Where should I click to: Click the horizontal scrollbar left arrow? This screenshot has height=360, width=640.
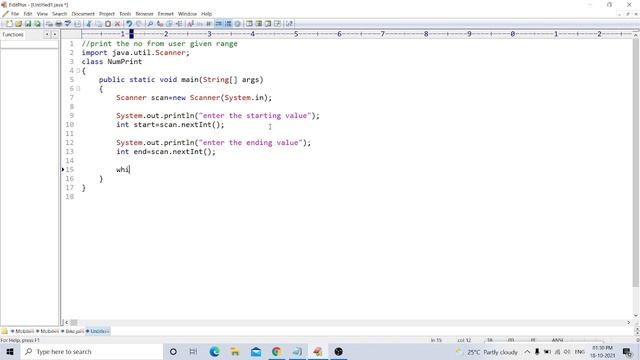click(67, 322)
